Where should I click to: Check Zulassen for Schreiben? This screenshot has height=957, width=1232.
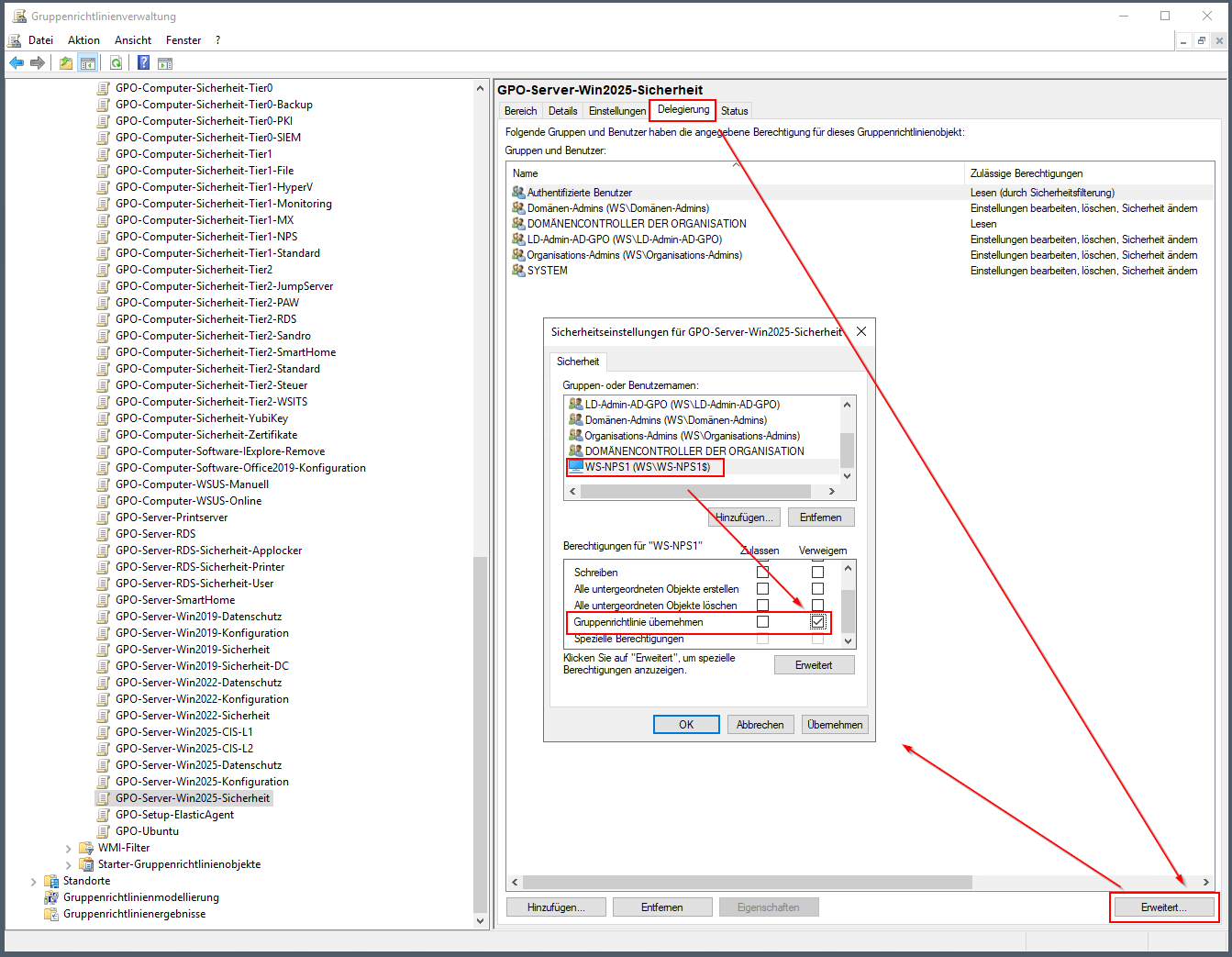tap(762, 573)
